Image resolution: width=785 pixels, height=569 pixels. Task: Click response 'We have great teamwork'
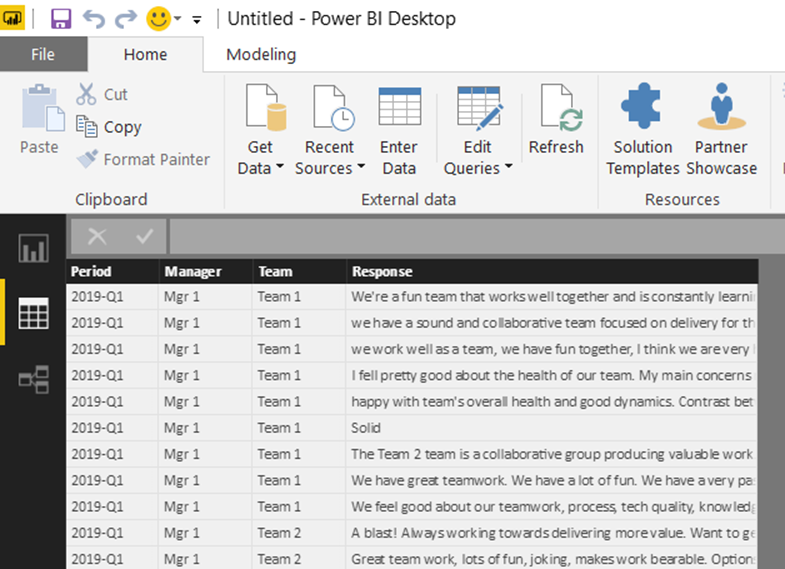coord(551,480)
